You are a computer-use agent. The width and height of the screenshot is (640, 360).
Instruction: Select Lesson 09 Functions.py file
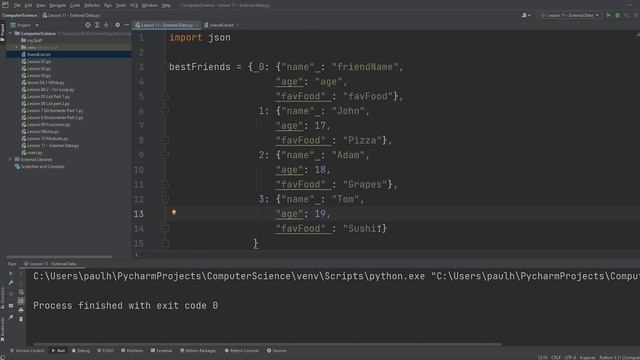pos(46,124)
